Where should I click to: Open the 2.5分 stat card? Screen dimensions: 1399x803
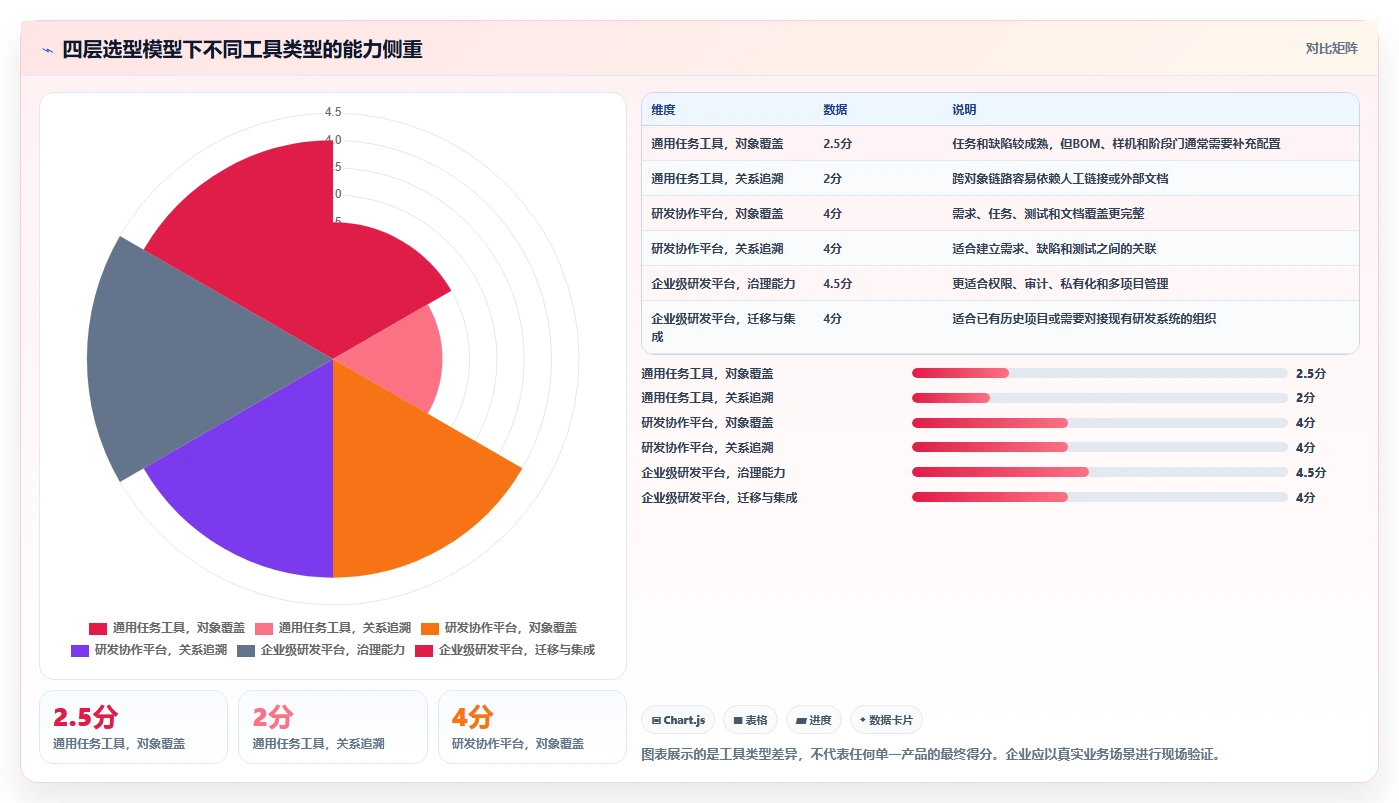(x=133, y=727)
